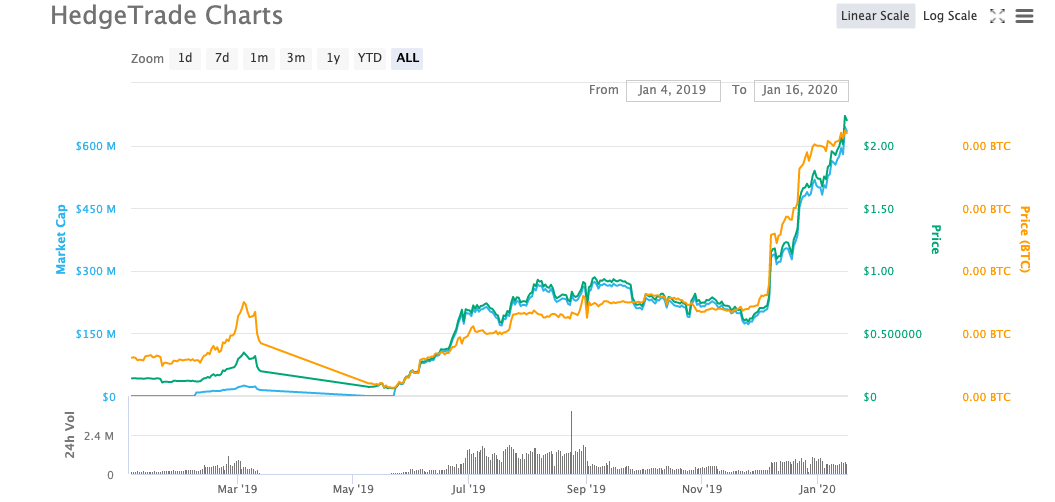This screenshot has width=1055, height=502.
Task: Click the $300 M axis label
Action: [98, 271]
